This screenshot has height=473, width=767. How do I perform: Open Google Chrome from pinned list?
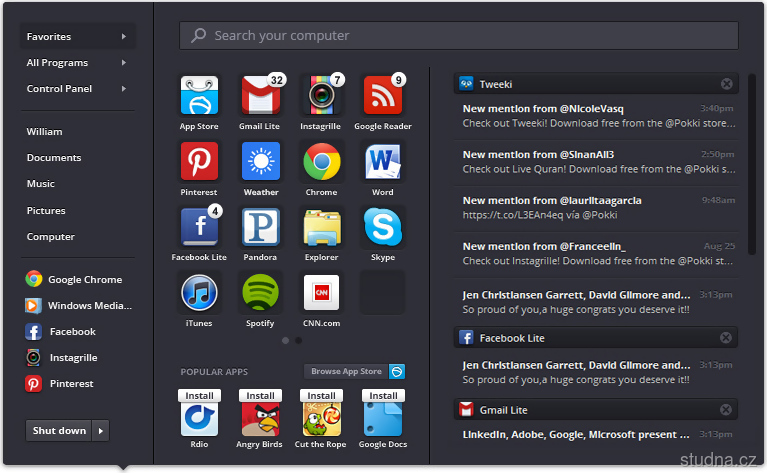pos(74,279)
